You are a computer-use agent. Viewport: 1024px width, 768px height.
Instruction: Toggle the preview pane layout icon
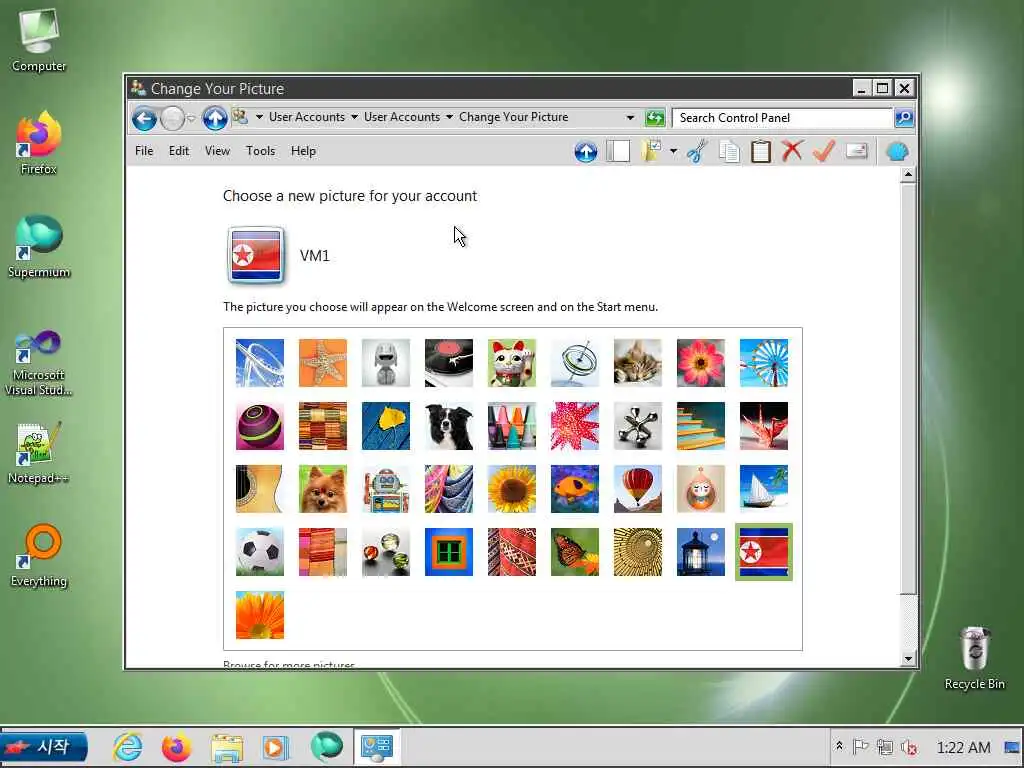(x=618, y=152)
